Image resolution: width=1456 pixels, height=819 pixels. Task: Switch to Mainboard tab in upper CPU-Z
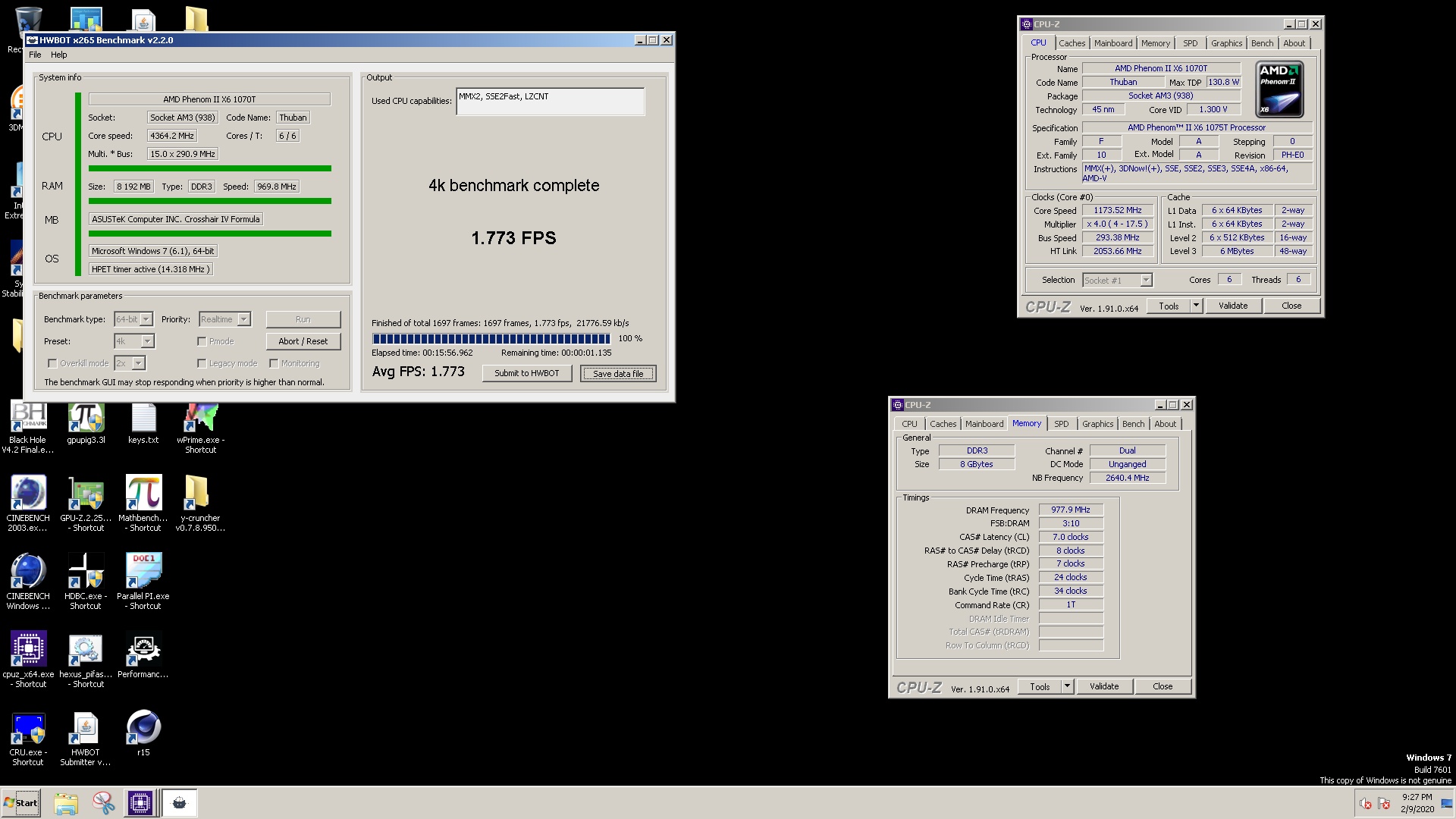1112,43
